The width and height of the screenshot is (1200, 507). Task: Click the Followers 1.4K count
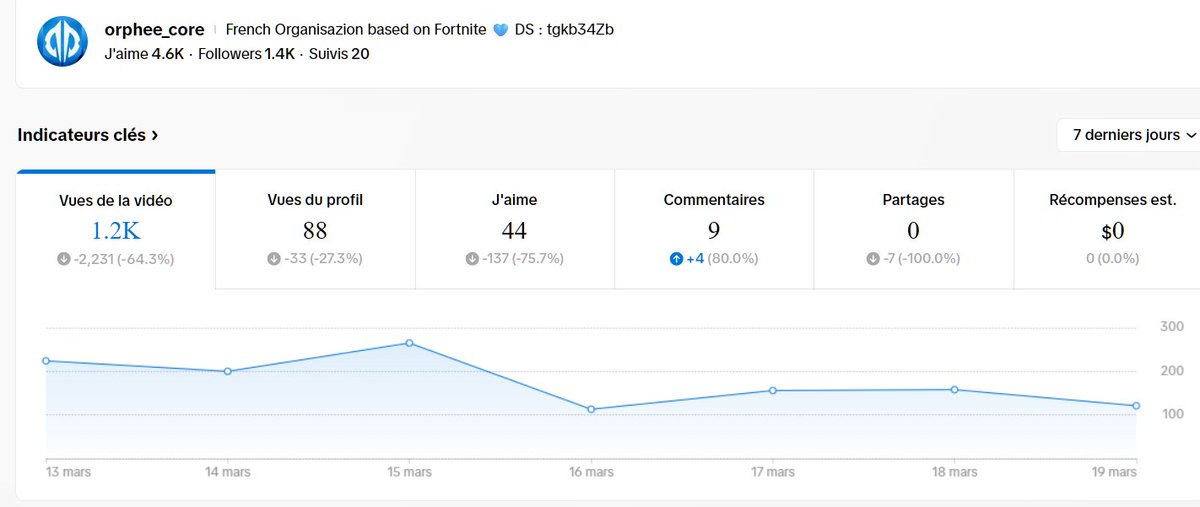248,53
